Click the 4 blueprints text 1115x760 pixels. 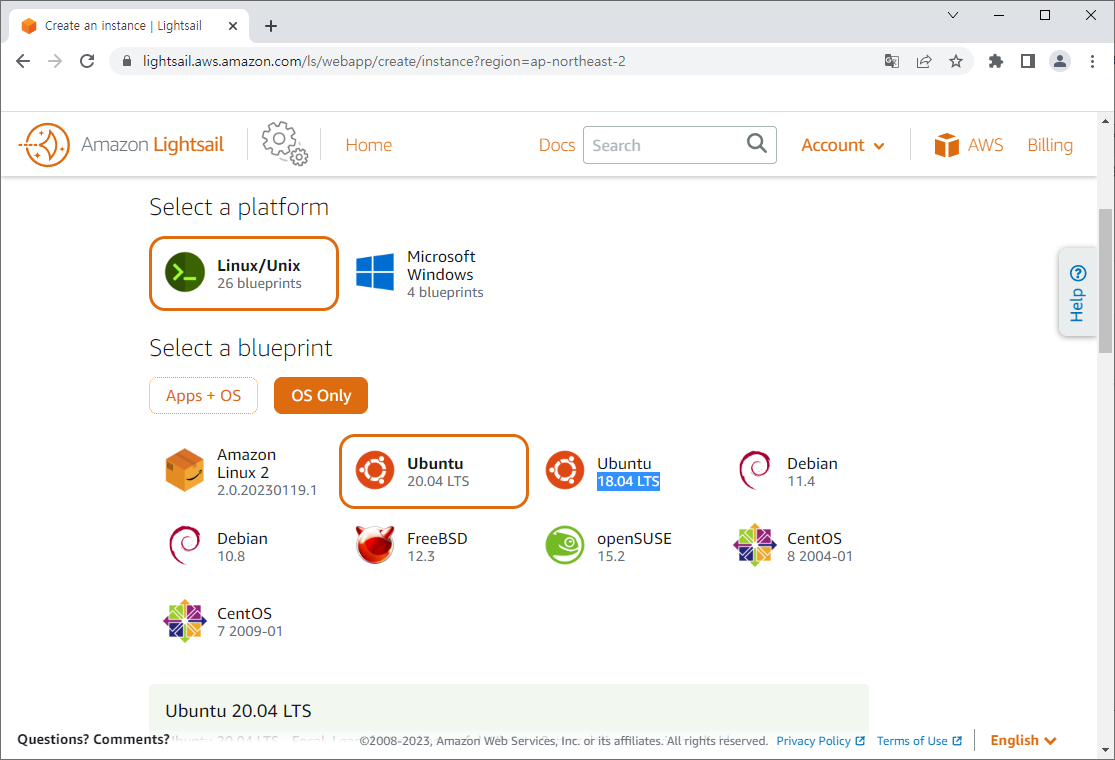click(x=445, y=292)
